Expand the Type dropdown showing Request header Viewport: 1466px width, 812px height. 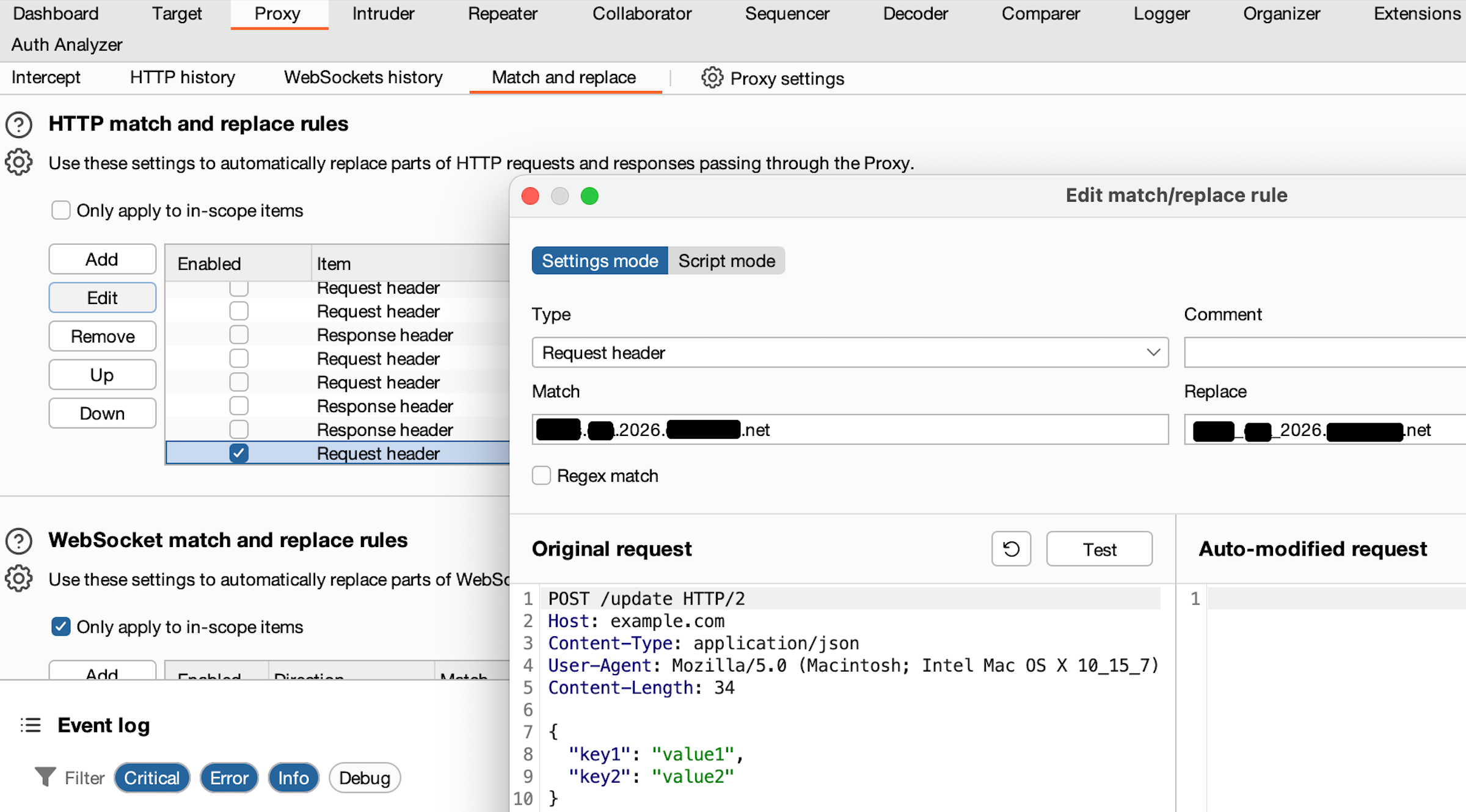[850, 353]
